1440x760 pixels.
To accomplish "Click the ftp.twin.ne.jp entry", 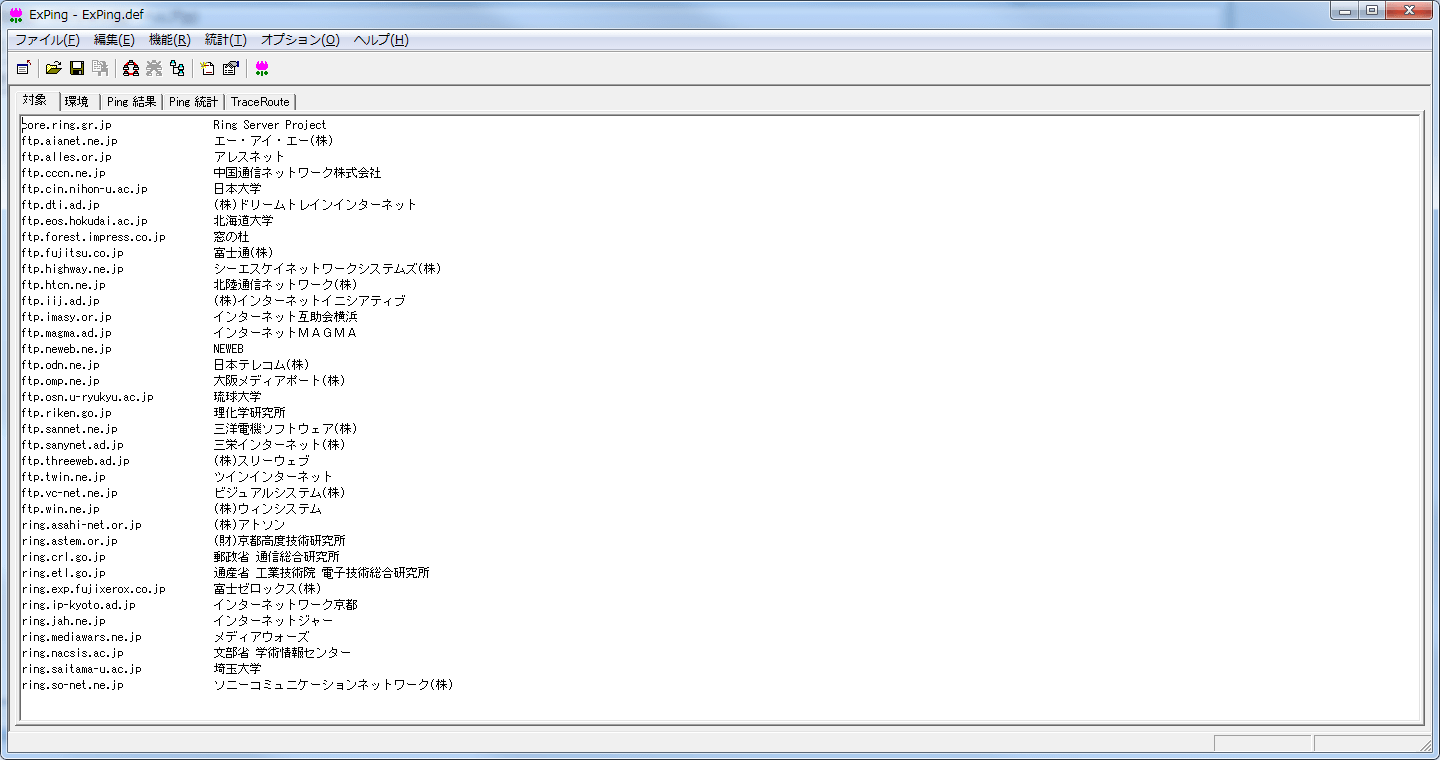I will coord(64,477).
